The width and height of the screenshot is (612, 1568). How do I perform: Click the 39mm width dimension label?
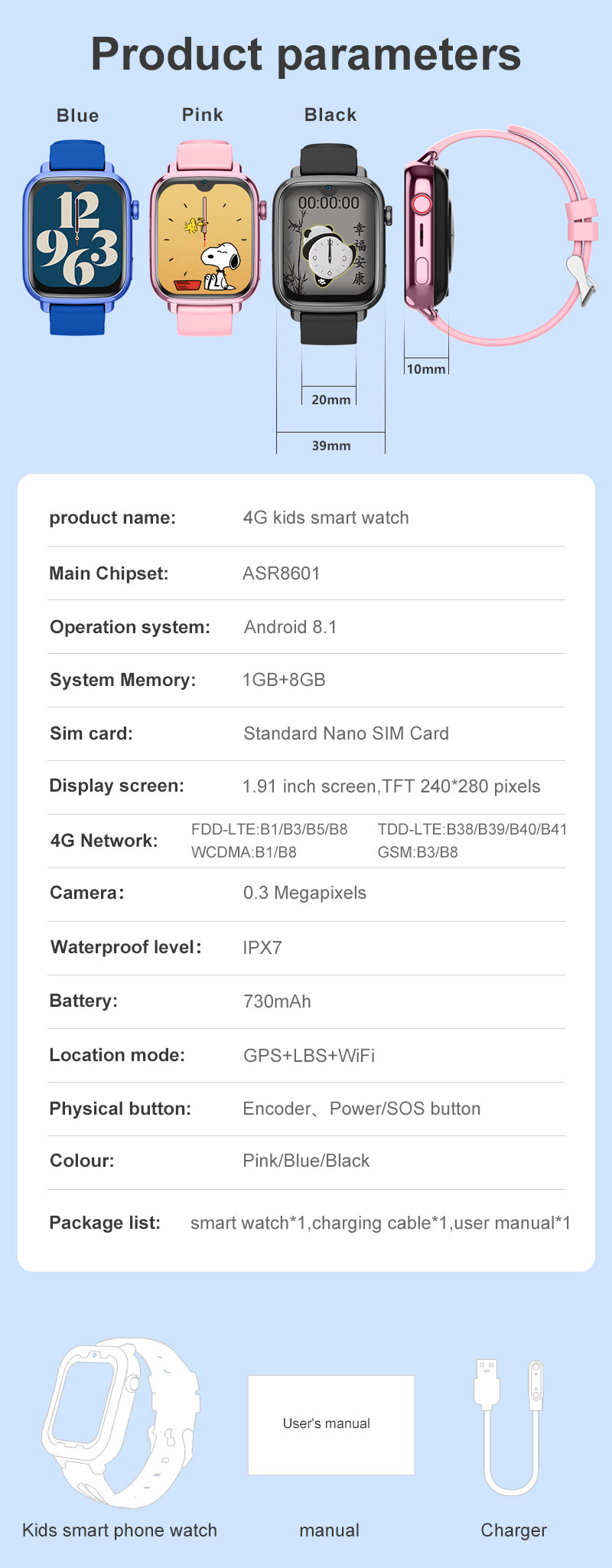[x=331, y=446]
